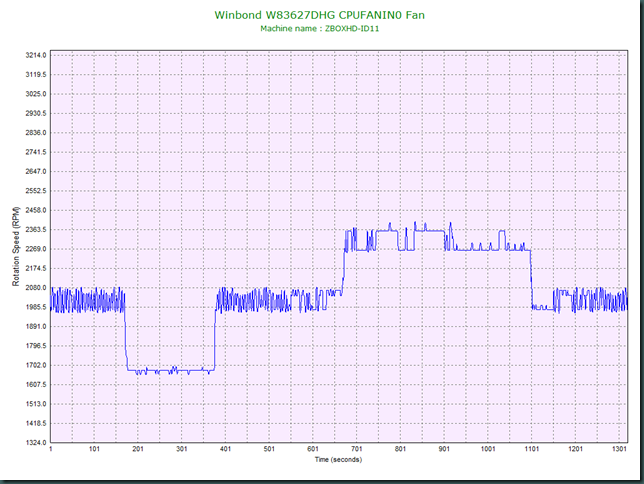This screenshot has width=644, height=484.
Task: Click the 501 time axis tick label
Action: pyautogui.click(x=269, y=449)
